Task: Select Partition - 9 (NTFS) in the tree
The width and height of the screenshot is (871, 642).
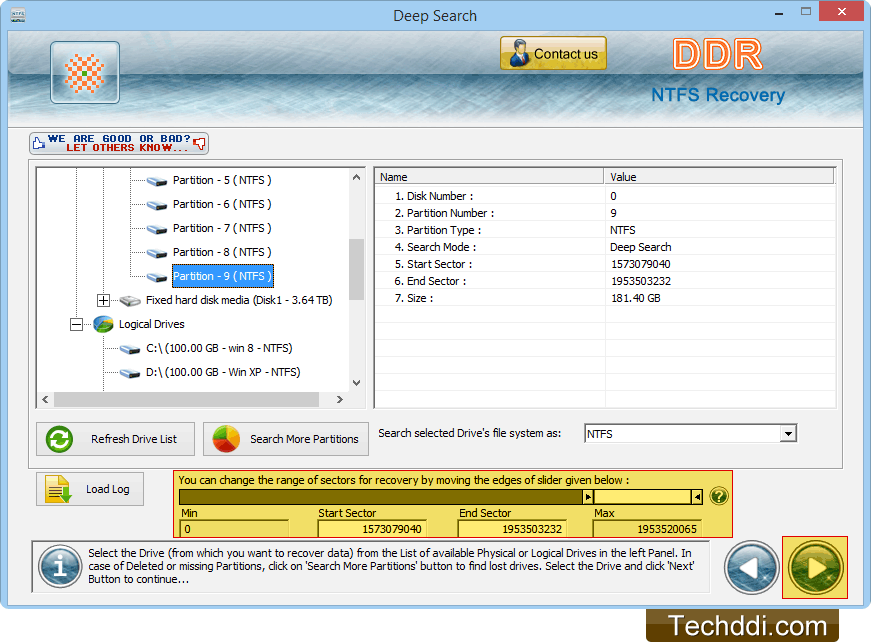Action: coord(222,276)
